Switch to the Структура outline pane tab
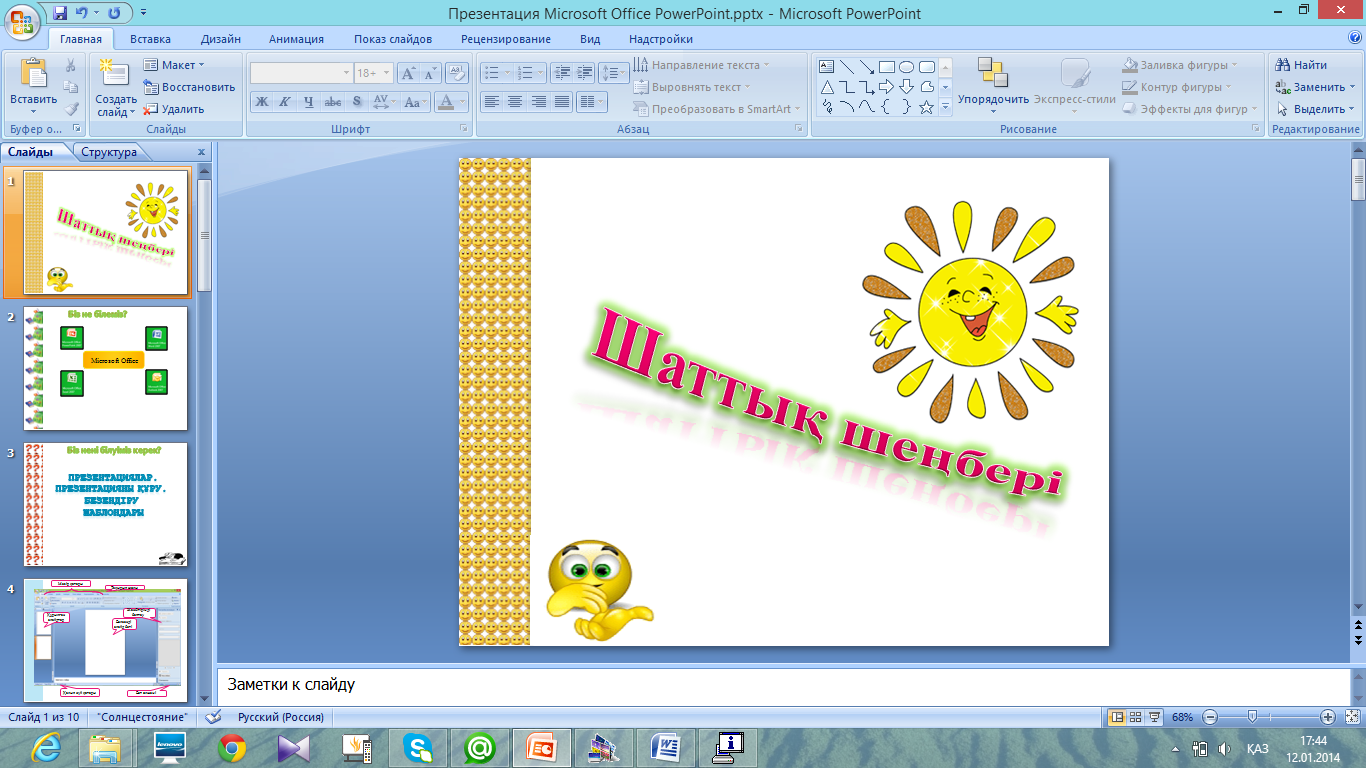The width and height of the screenshot is (1366, 768). click(109, 152)
